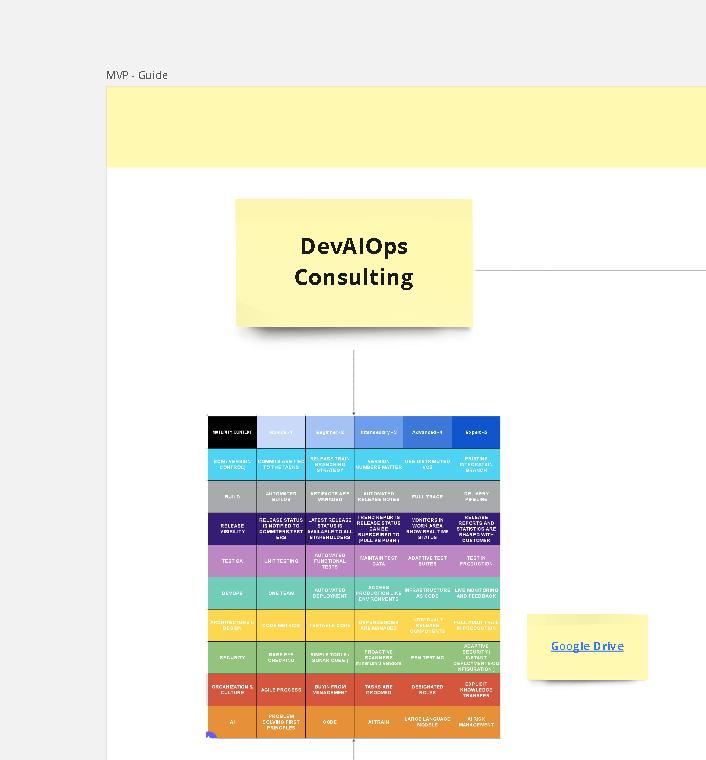Click the Live Monitoring and Feedback cell
Screen dimensions: 706x760
pyautogui.click(x=476, y=593)
